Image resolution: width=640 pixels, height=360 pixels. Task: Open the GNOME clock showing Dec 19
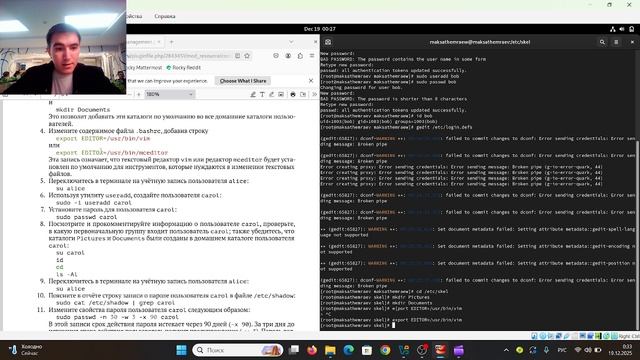320,29
